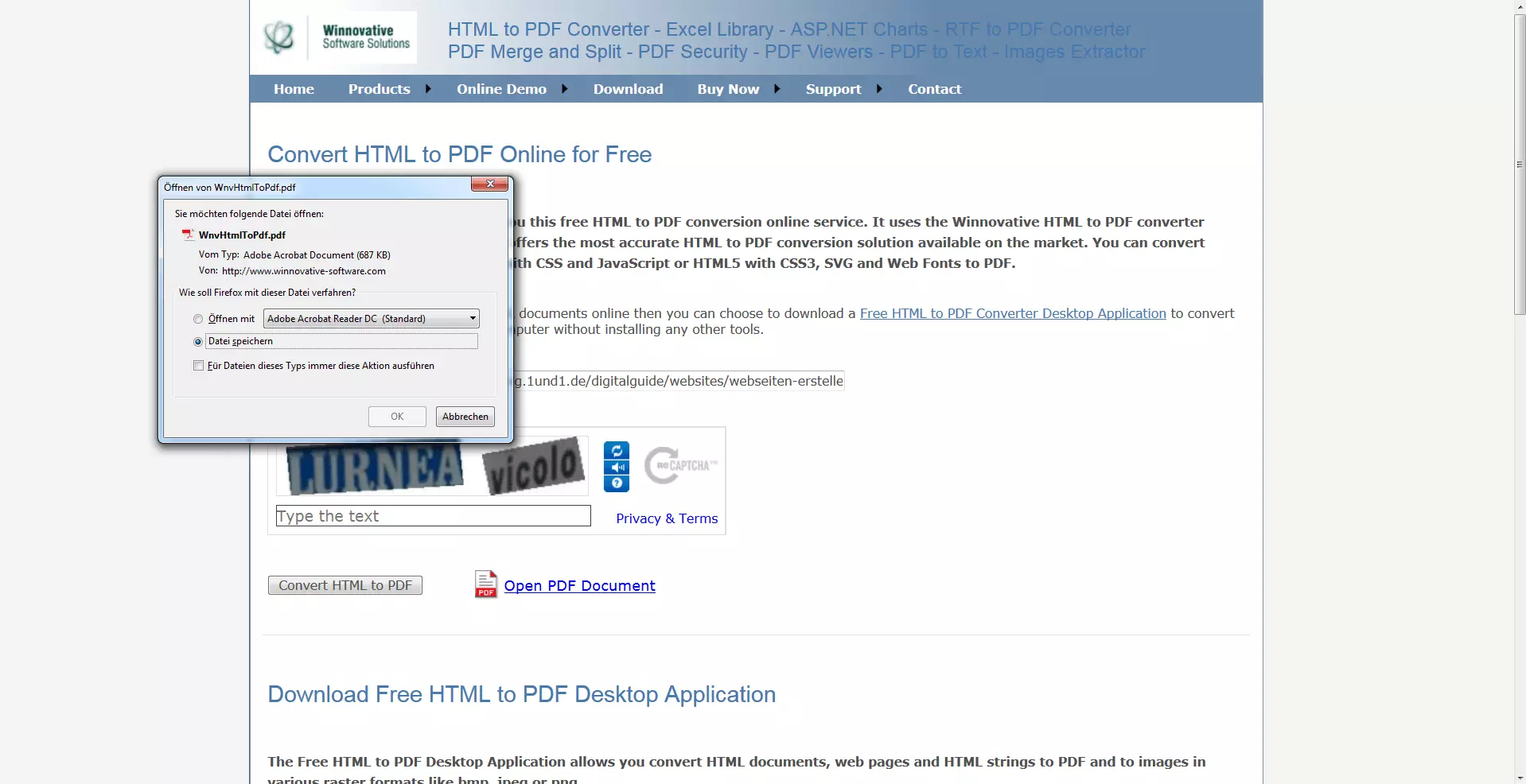1526x784 pixels.
Task: Focus the 'Type the text' CAPTCHA field
Action: (434, 516)
